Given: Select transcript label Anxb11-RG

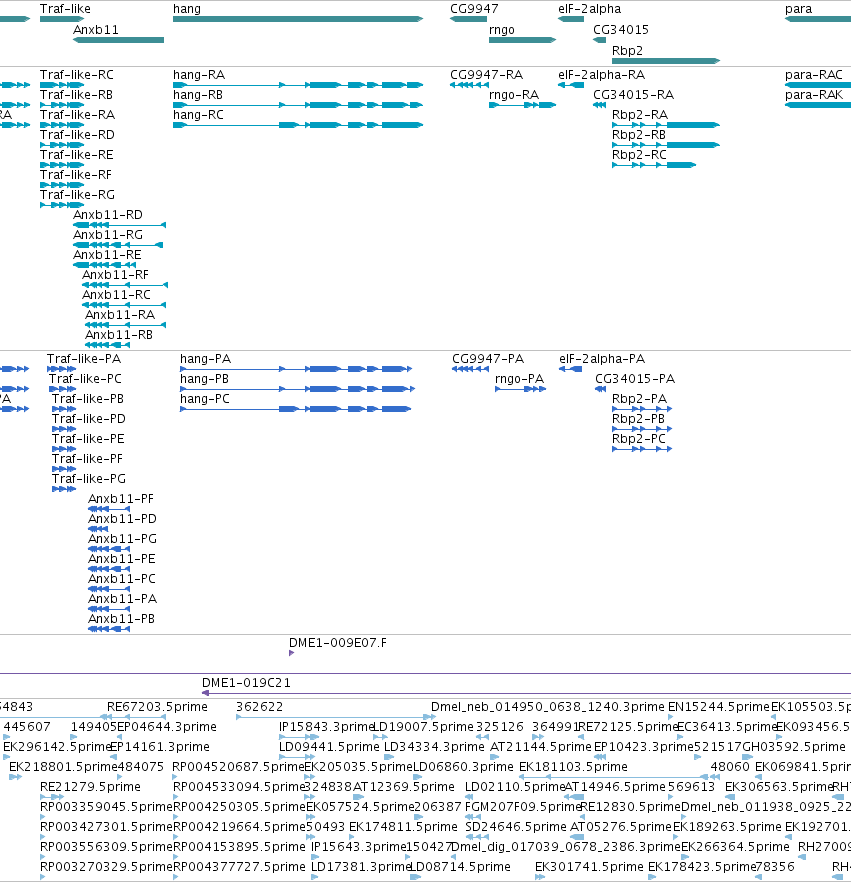Looking at the screenshot, I should (108, 235).
